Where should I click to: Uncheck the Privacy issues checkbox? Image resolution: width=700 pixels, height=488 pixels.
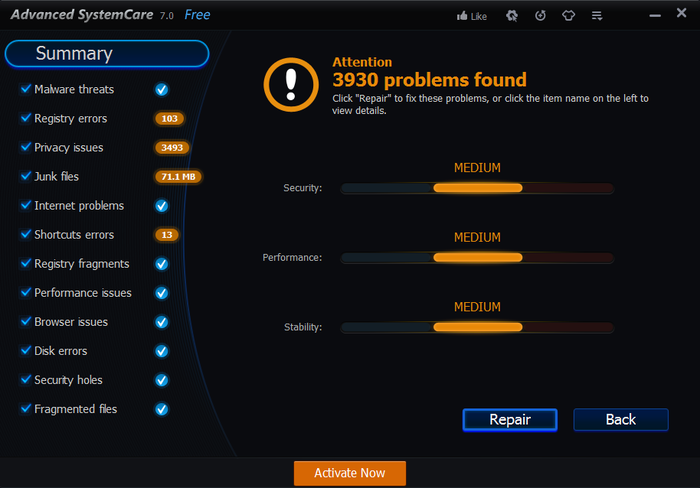coord(26,147)
